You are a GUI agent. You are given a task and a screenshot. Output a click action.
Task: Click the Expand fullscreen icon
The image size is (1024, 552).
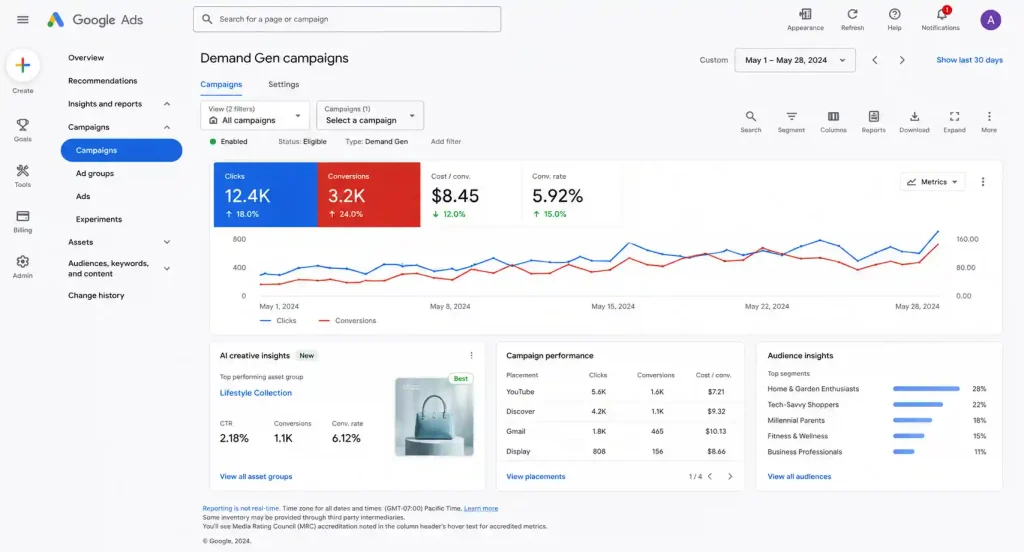click(x=954, y=121)
